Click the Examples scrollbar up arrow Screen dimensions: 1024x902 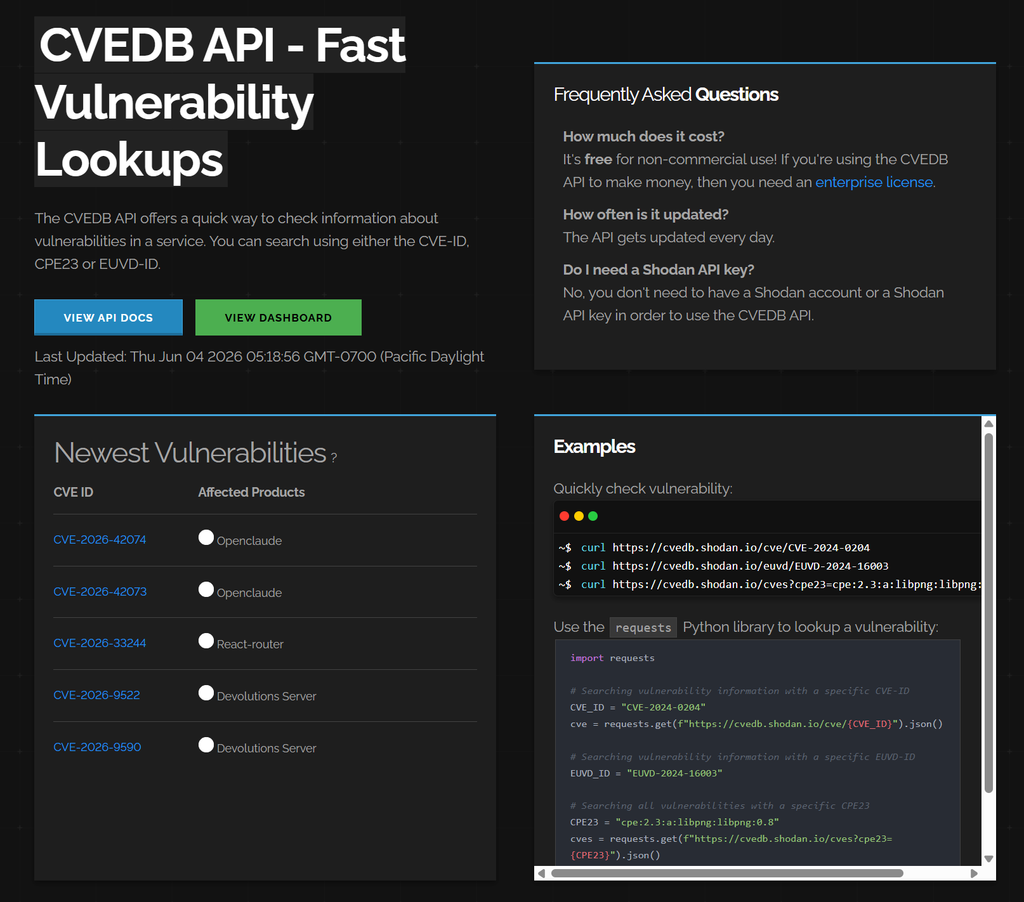(989, 424)
